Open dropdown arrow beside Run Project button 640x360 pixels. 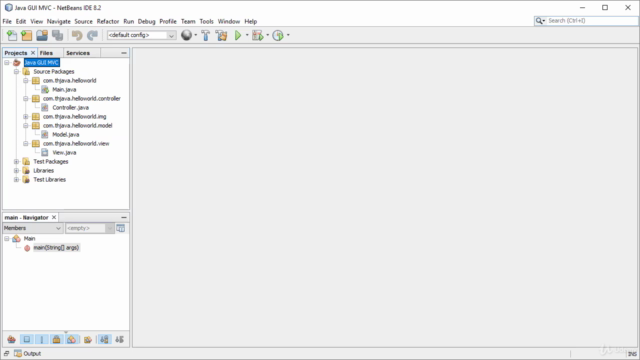247,35
